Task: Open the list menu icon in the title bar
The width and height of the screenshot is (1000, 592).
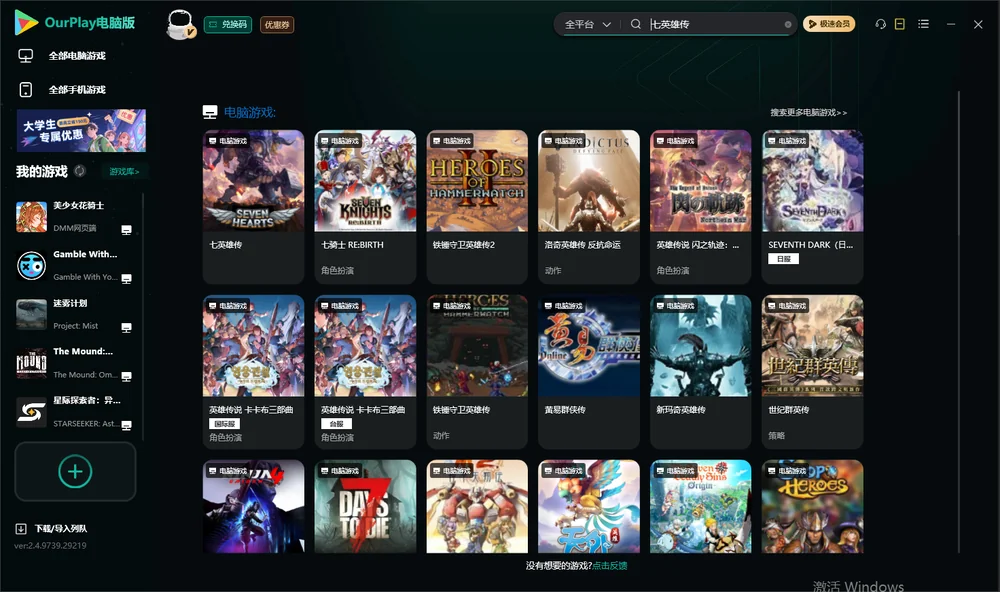Action: tap(923, 24)
